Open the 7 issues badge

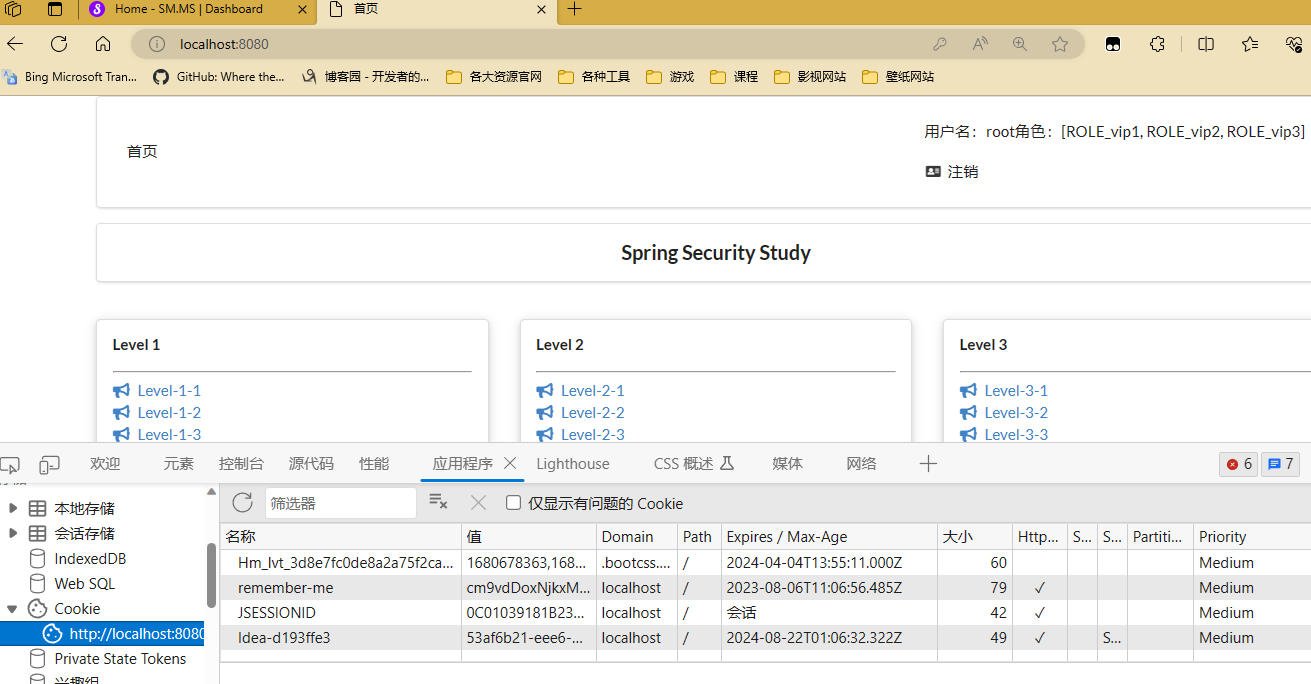(1280, 463)
